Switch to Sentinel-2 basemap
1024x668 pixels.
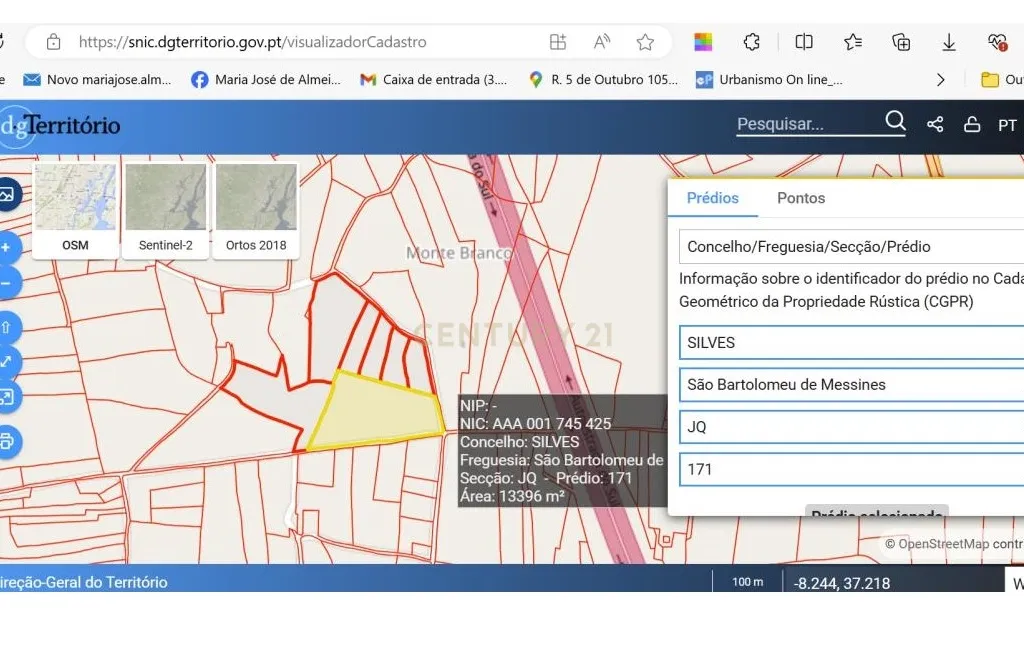(165, 210)
